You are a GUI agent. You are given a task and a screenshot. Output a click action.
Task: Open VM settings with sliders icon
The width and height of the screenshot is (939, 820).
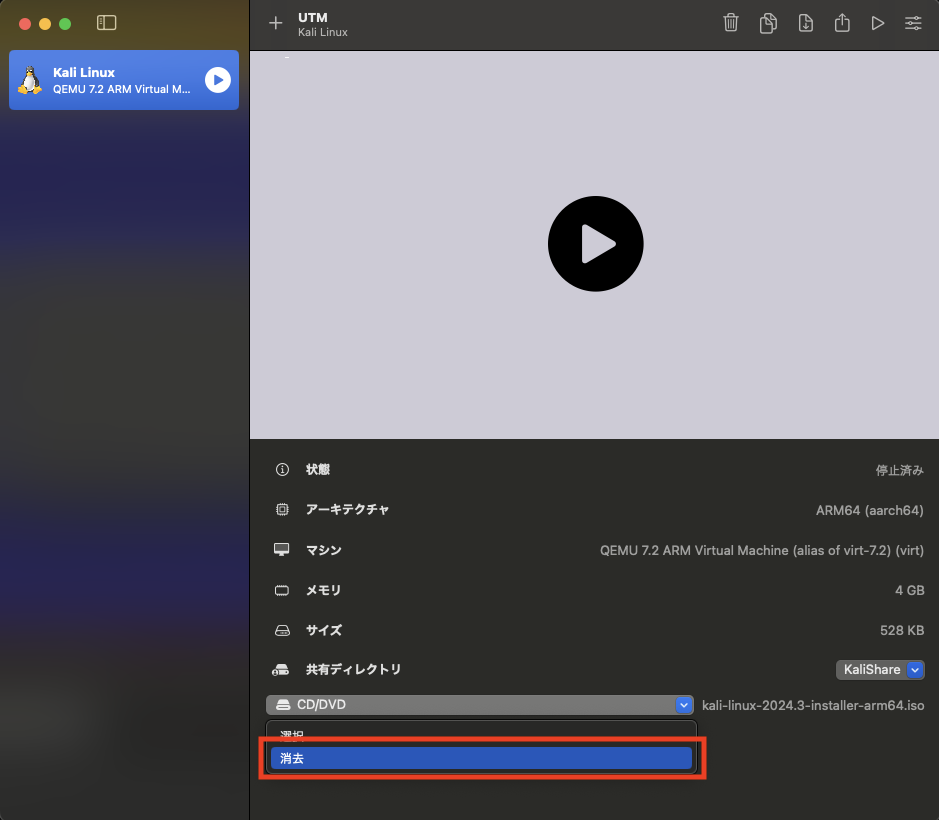(913, 23)
